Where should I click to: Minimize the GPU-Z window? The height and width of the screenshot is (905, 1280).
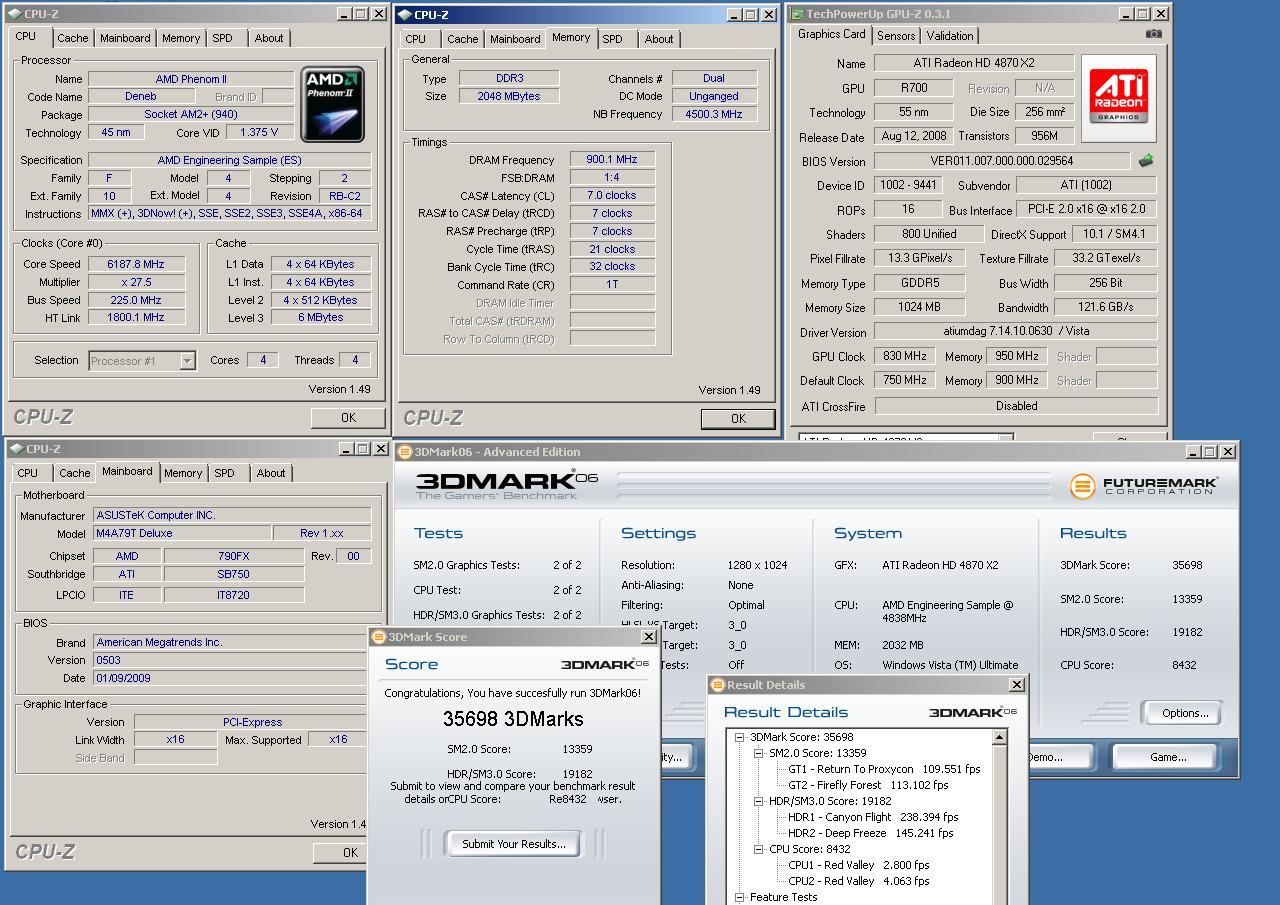[x=1125, y=14]
